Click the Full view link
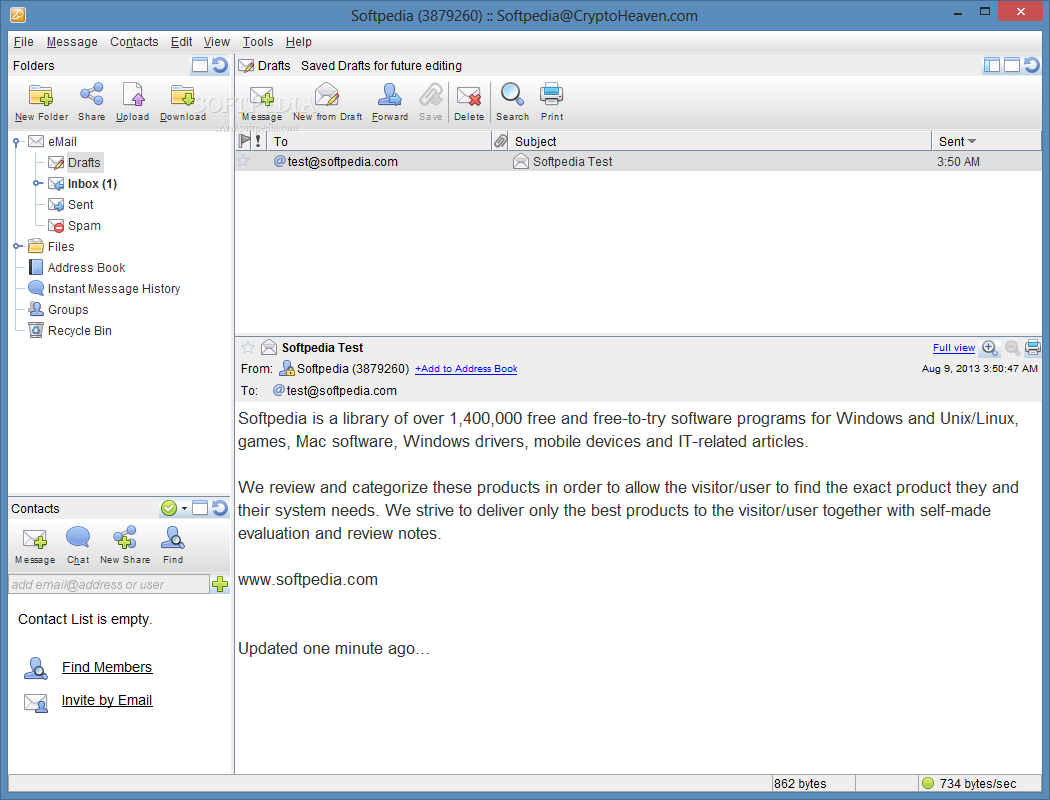 (x=954, y=347)
